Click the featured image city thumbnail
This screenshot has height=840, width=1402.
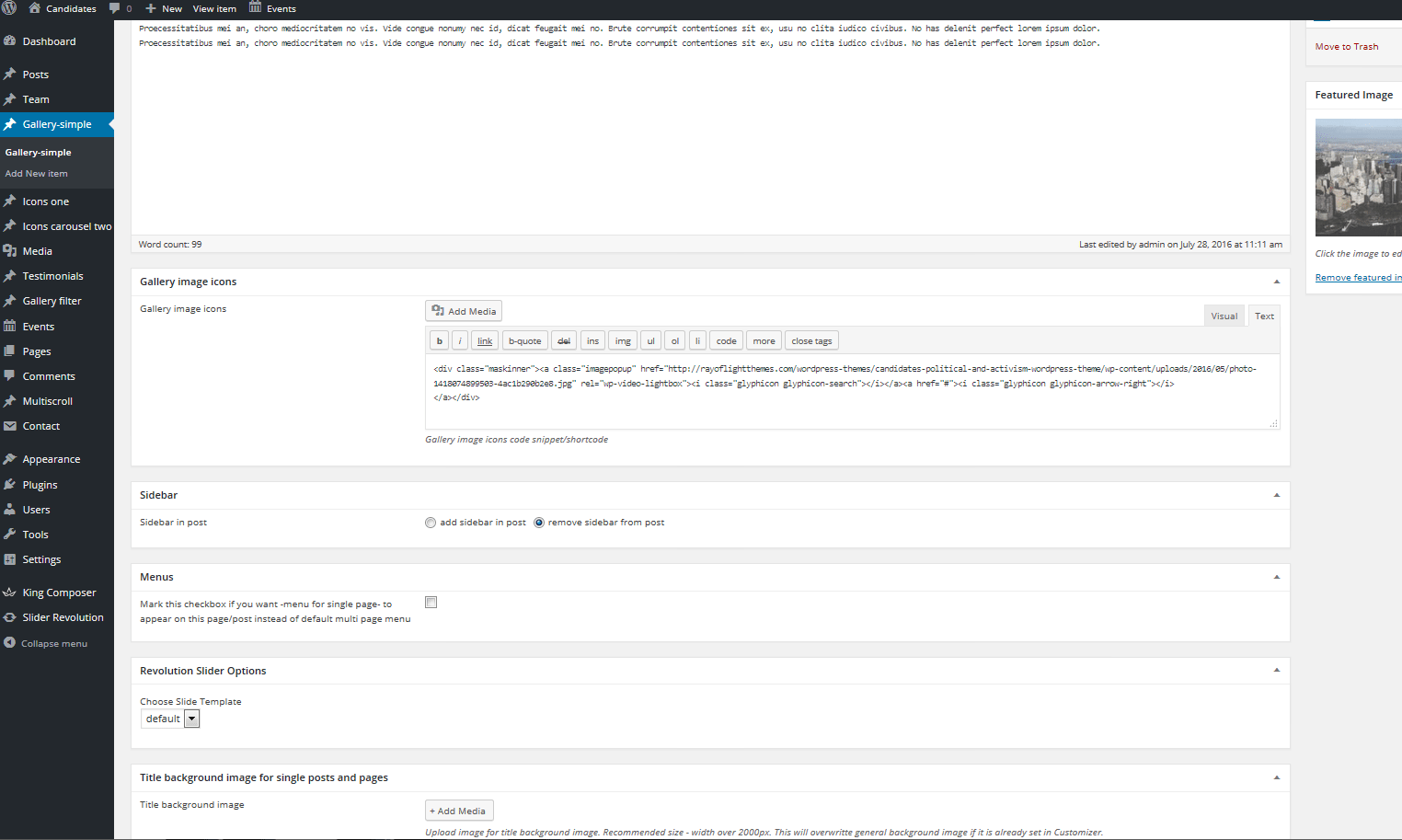click(x=1358, y=178)
